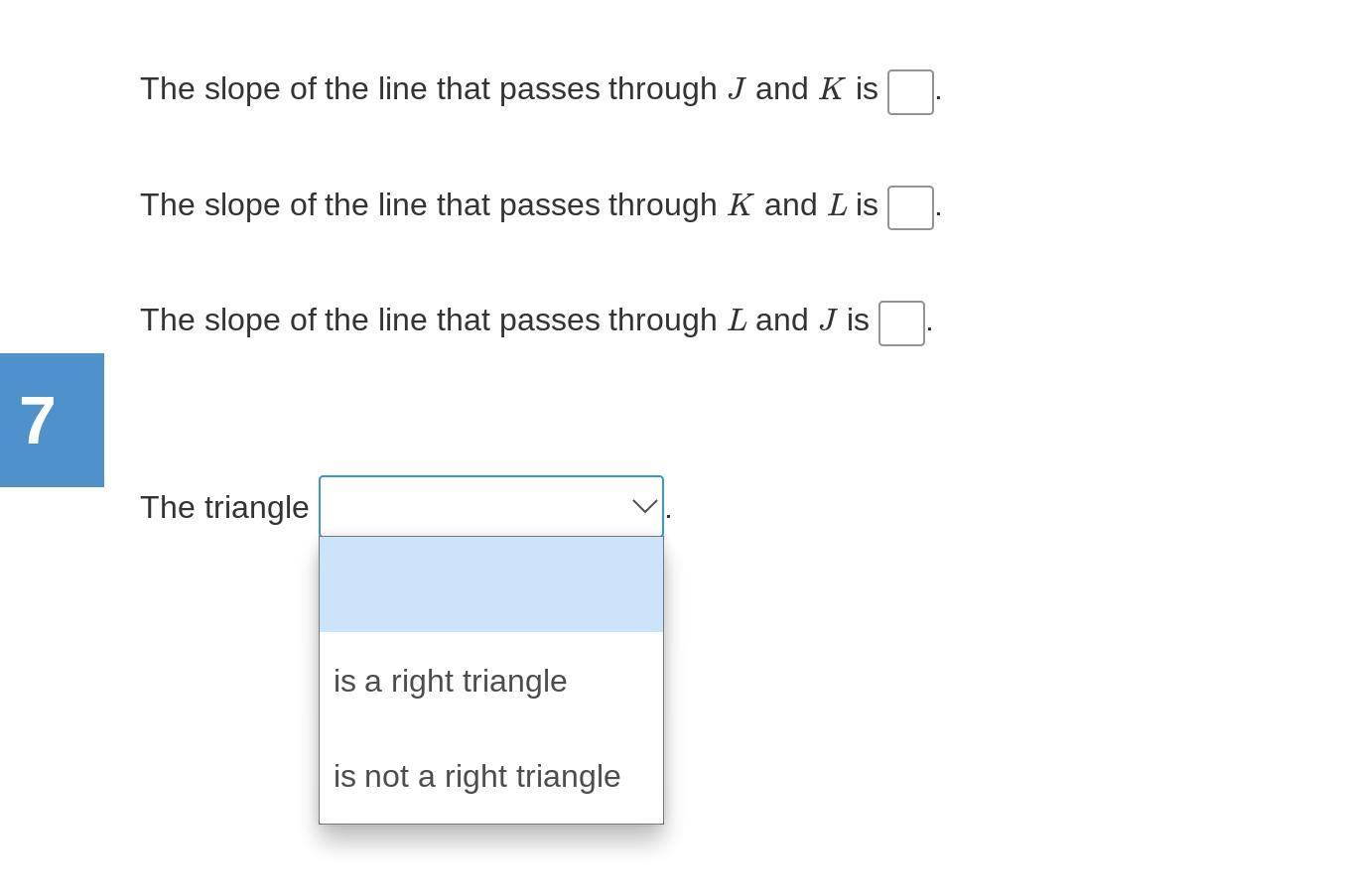The width and height of the screenshot is (1346, 896).
Task: Select the slope answer box for L and J
Action: [901, 323]
